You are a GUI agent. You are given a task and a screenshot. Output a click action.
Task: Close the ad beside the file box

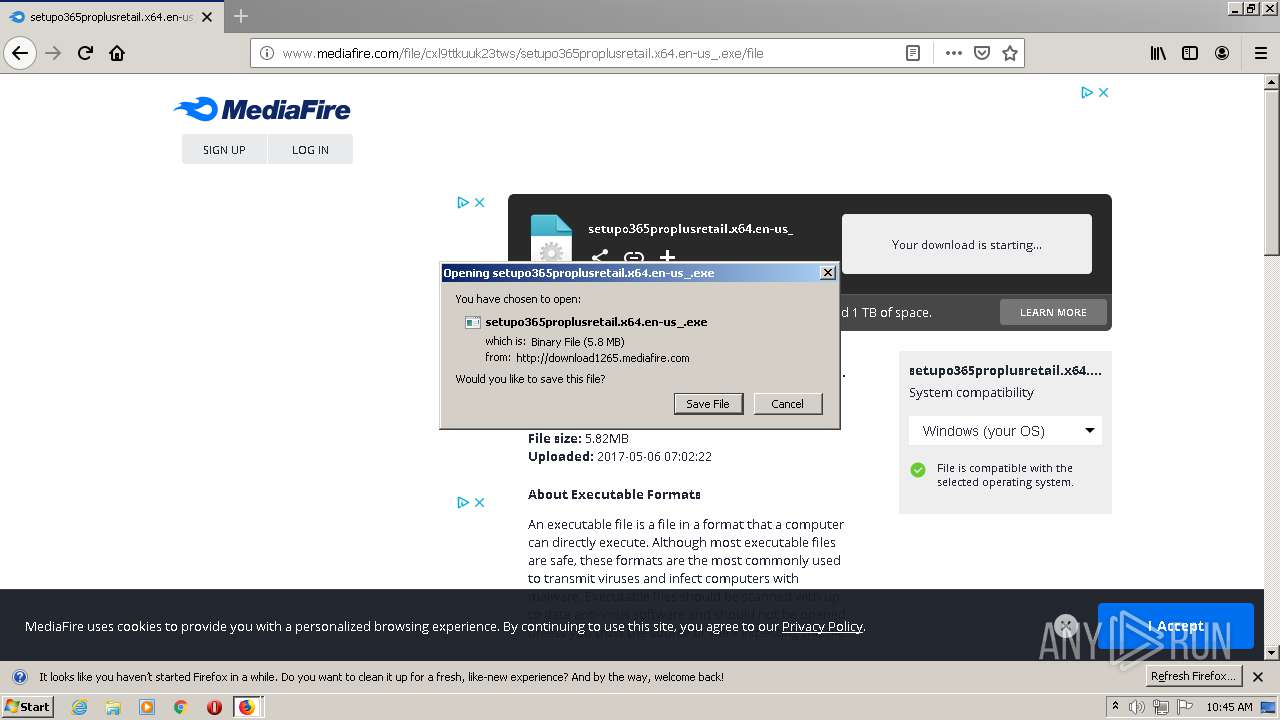479,202
